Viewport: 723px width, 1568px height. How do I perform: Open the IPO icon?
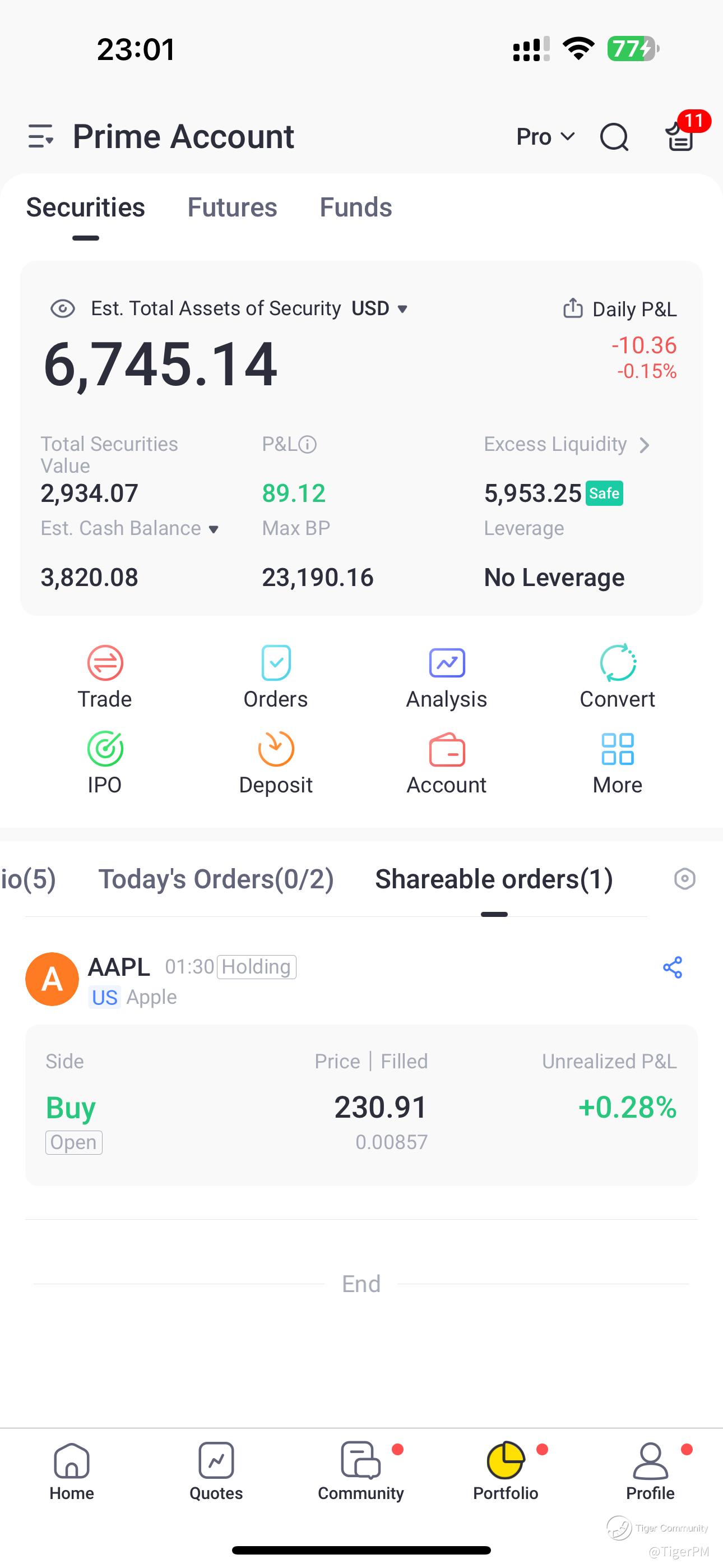pos(105,749)
